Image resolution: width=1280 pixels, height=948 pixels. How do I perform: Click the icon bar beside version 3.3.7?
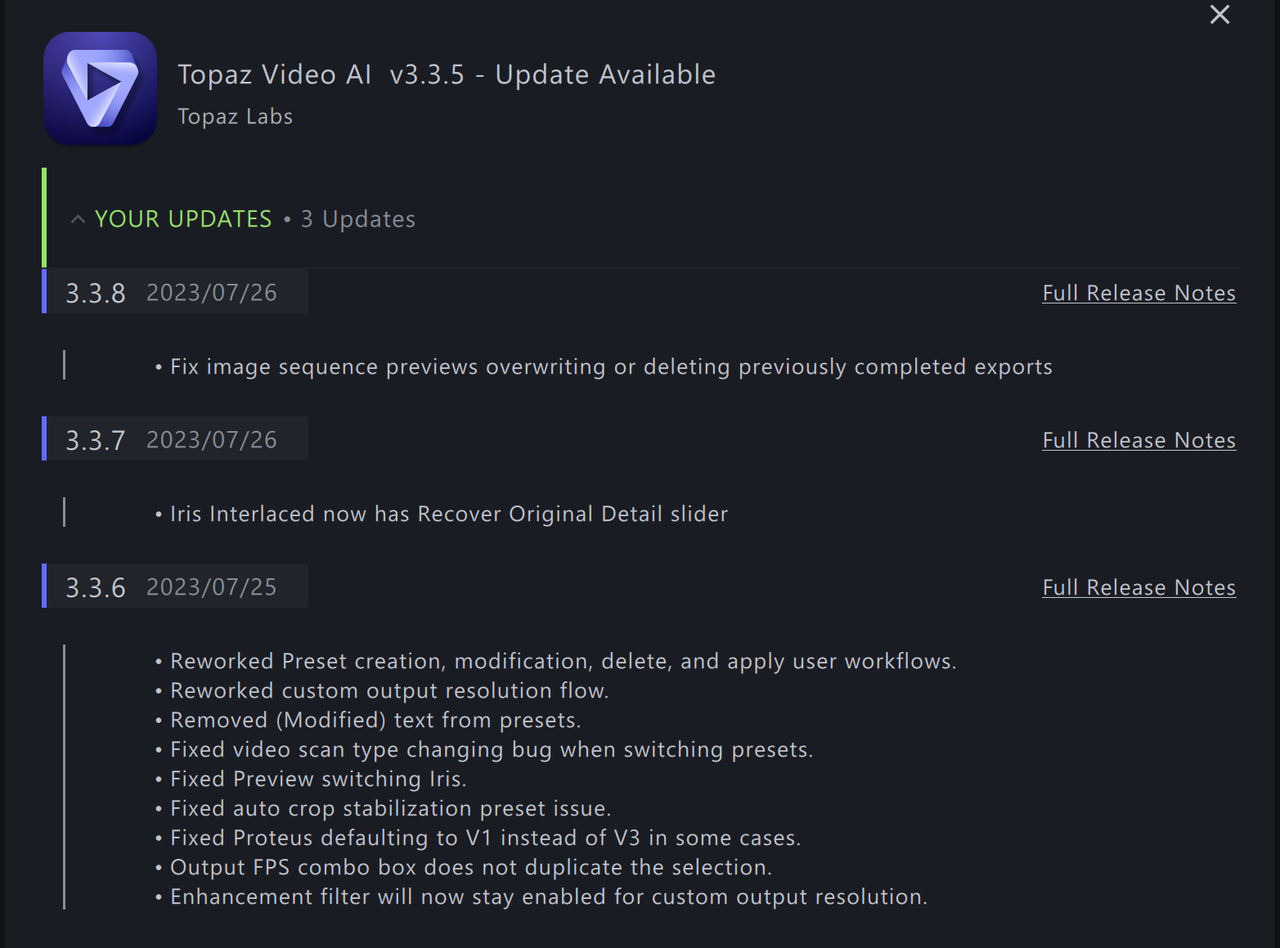click(44, 438)
